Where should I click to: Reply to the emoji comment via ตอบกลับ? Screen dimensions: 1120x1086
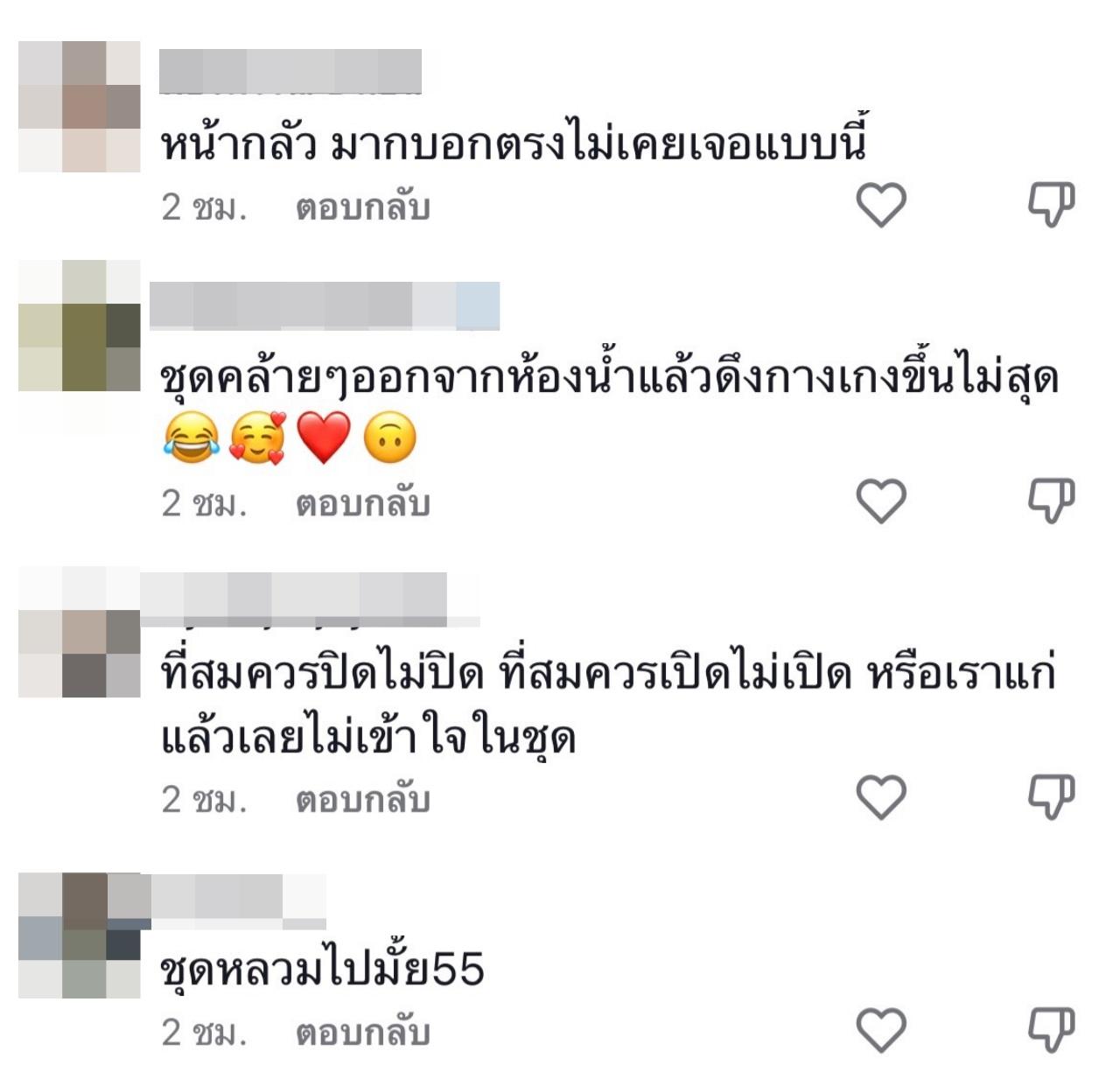pyautogui.click(x=363, y=503)
